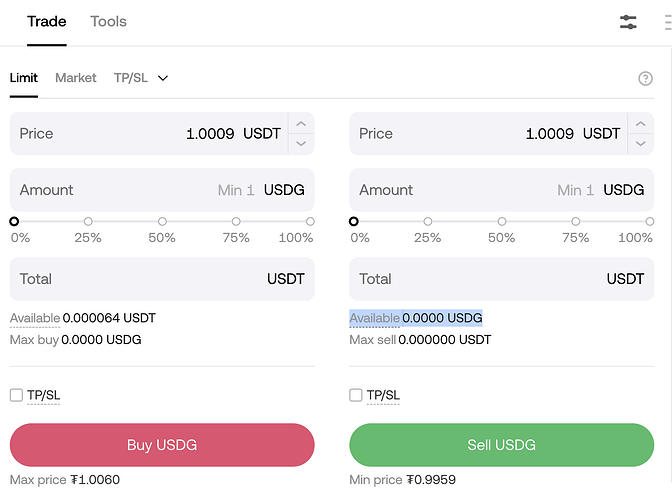This screenshot has height=500, width=672.
Task: Open the trade settings sliders icon
Action: (628, 22)
